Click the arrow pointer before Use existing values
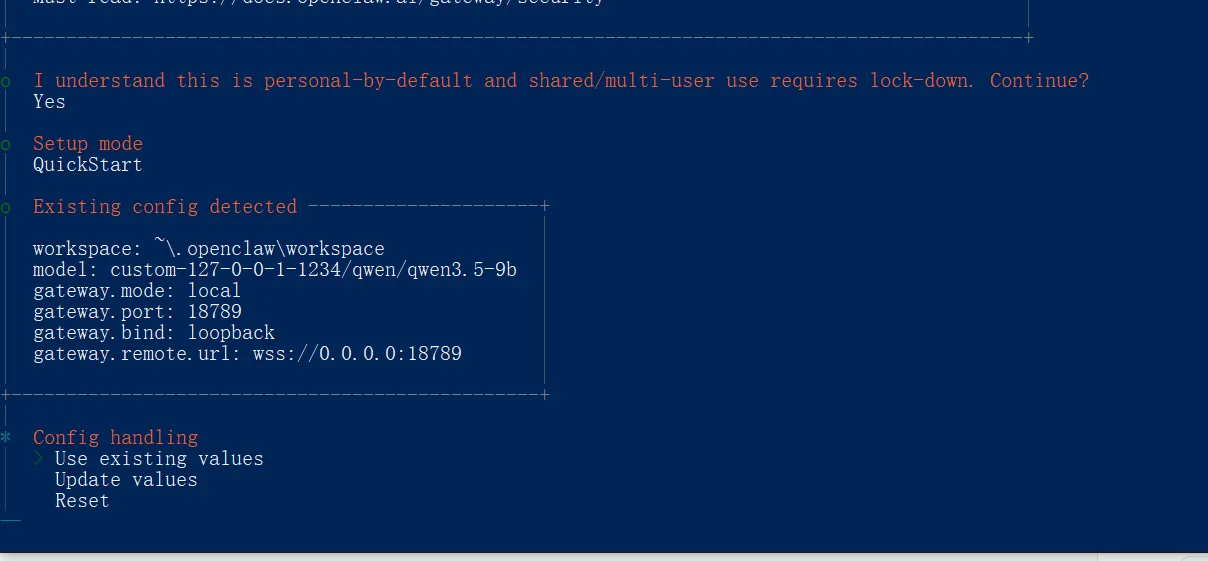This screenshot has height=561, width=1208. [38, 459]
